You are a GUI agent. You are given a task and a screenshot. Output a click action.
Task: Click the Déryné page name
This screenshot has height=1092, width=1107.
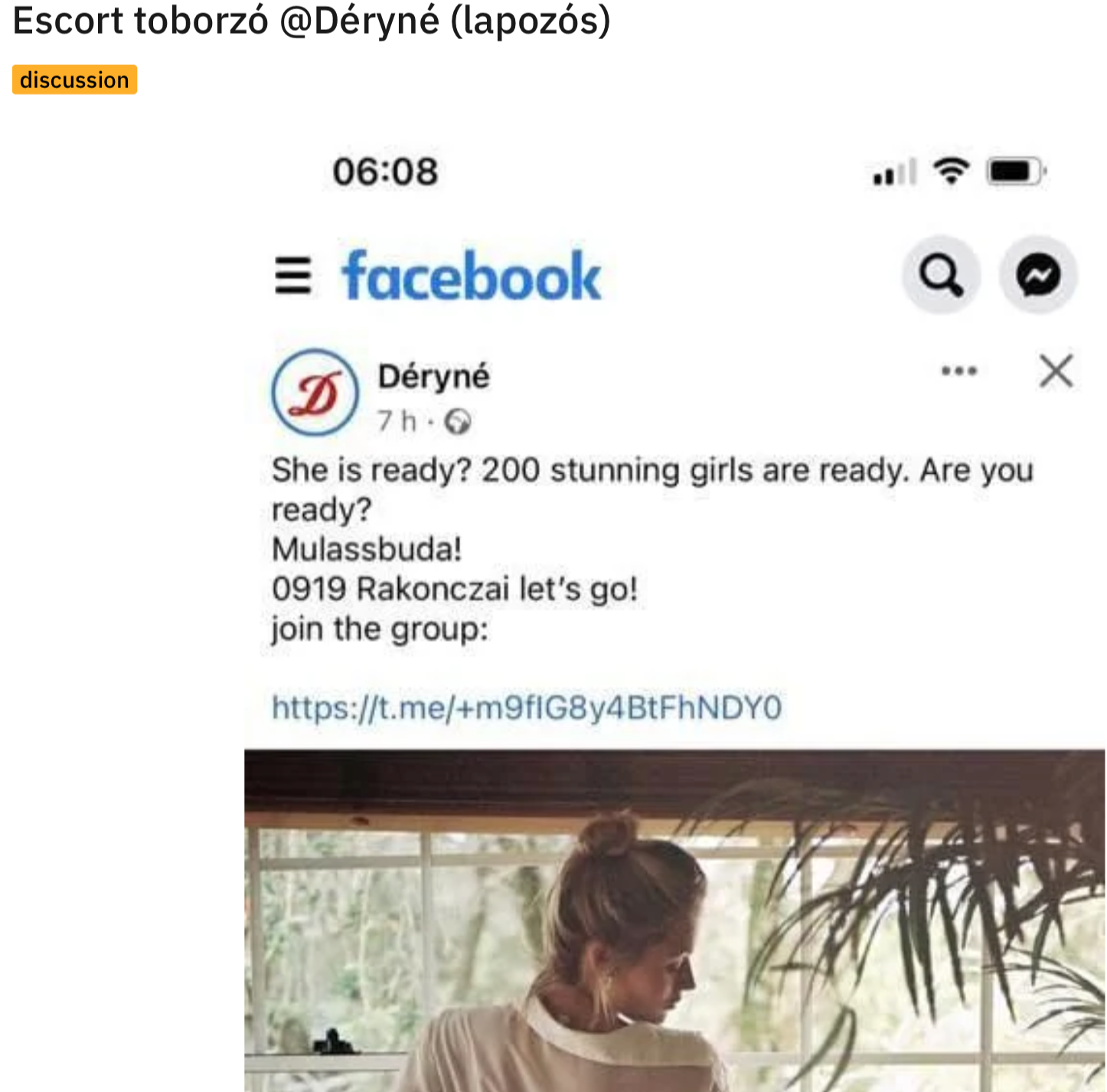[x=433, y=377]
